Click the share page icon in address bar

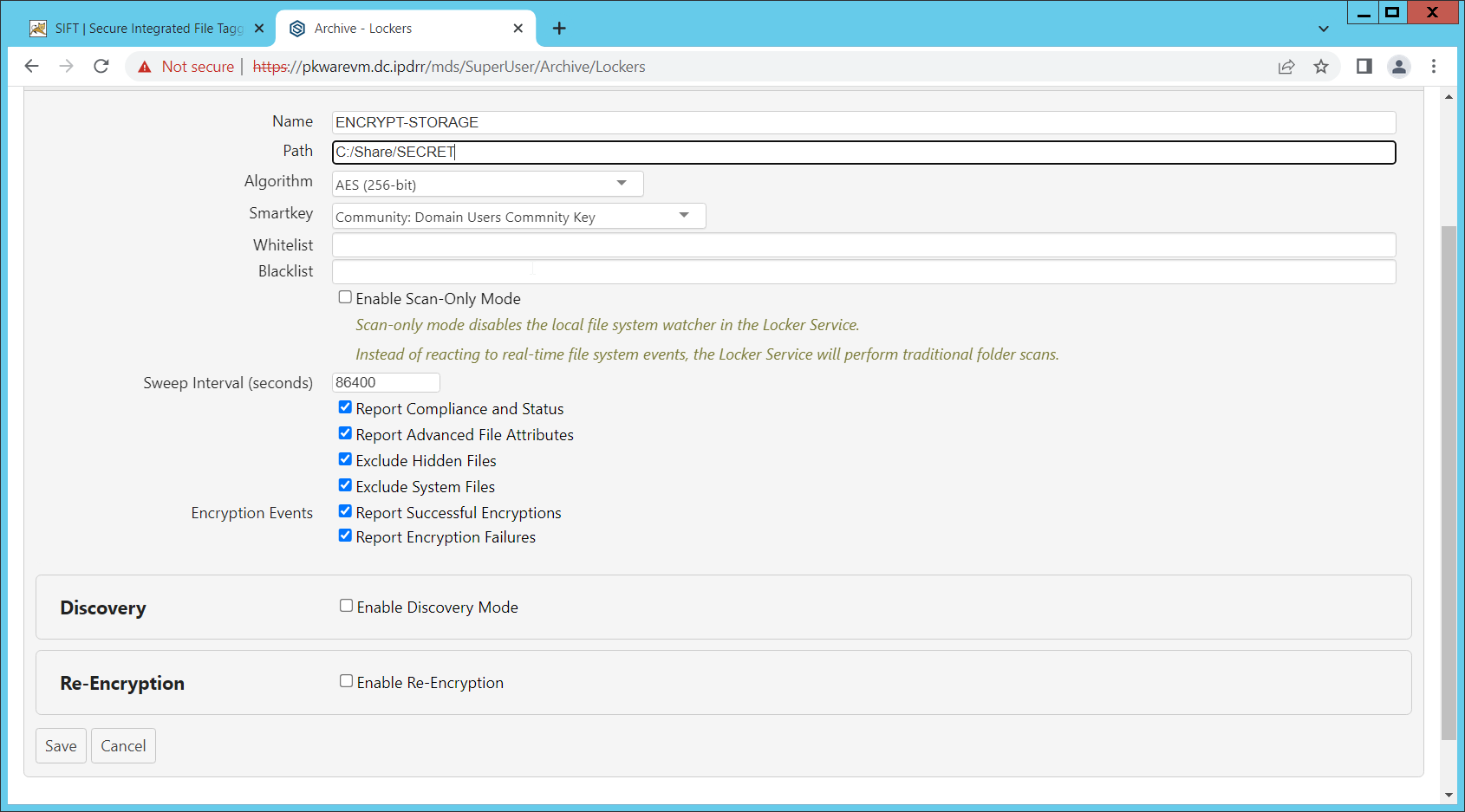click(x=1286, y=67)
